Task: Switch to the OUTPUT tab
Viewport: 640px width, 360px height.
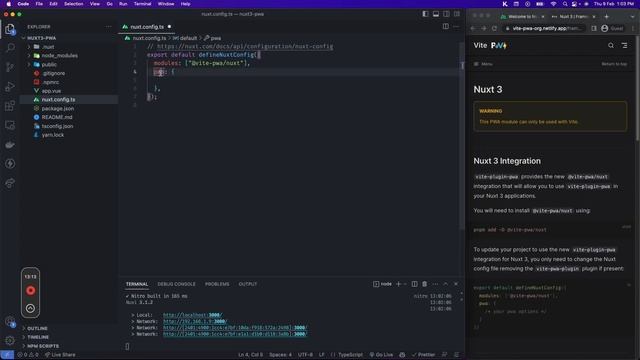Action: pos(248,284)
